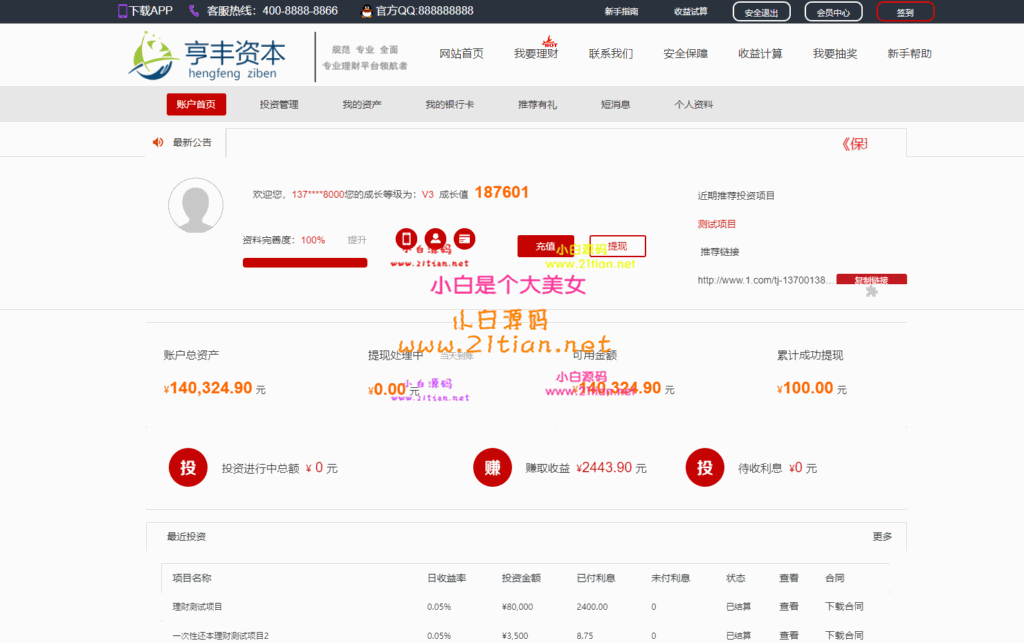Screen dimensions: 1024x643
Task: Switch to the 我的资产 tab
Action: click(x=362, y=104)
